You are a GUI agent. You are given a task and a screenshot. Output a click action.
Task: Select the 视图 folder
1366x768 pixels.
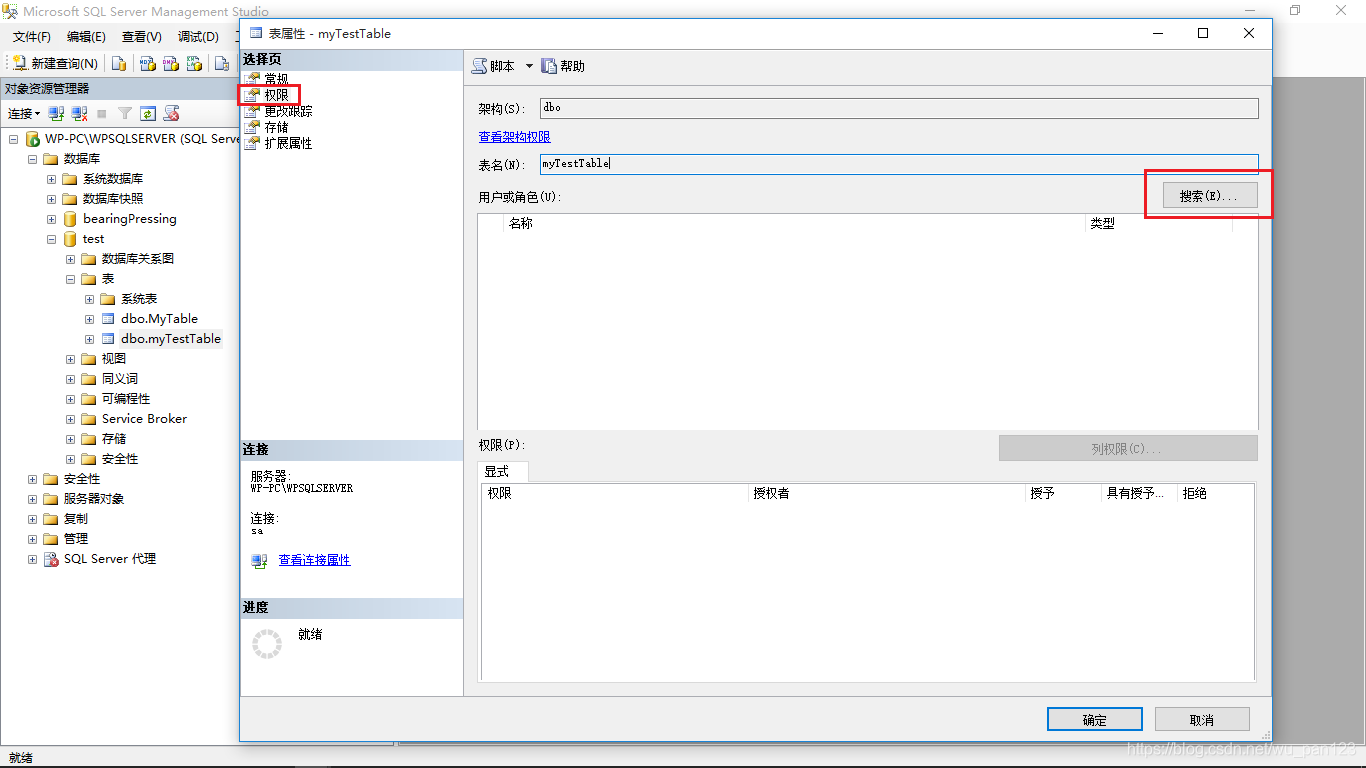[x=114, y=359]
